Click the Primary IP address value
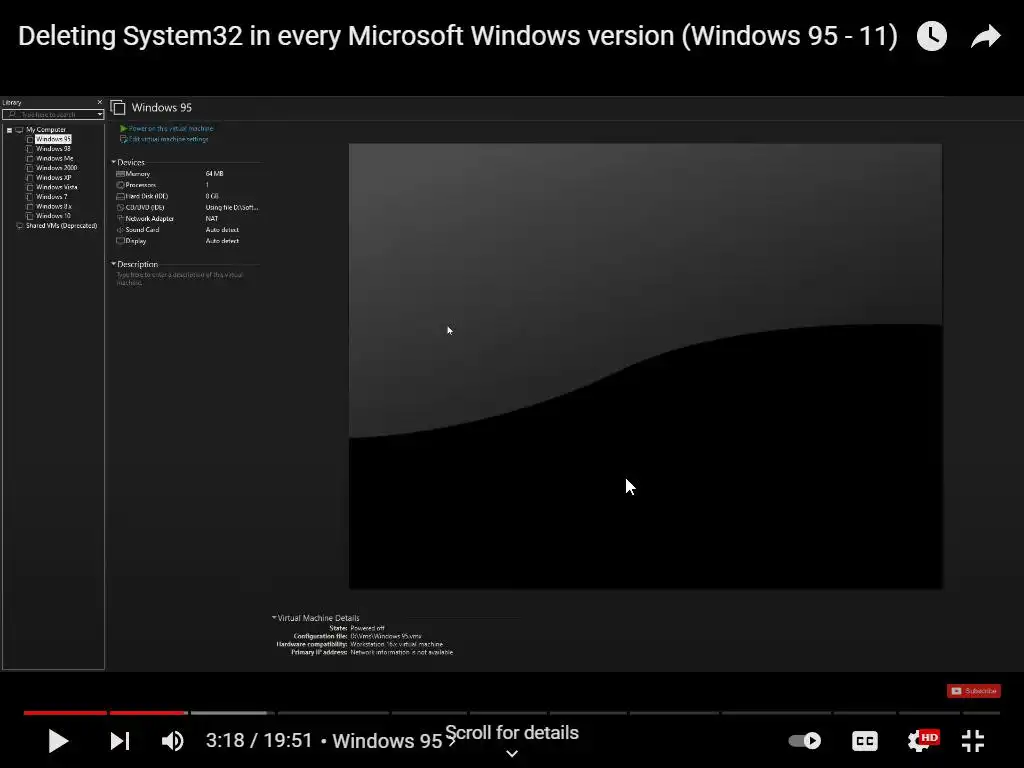Image resolution: width=1024 pixels, height=768 pixels. coord(402,652)
